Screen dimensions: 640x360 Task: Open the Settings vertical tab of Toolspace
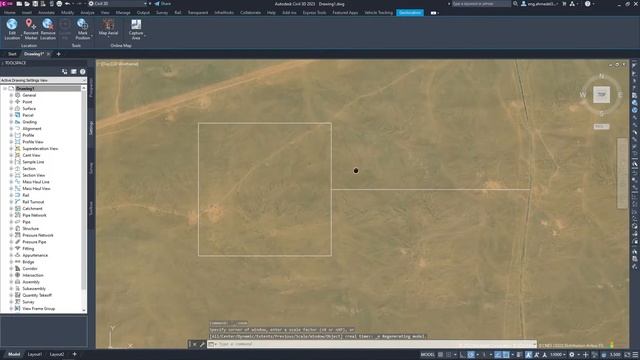[x=91, y=128]
